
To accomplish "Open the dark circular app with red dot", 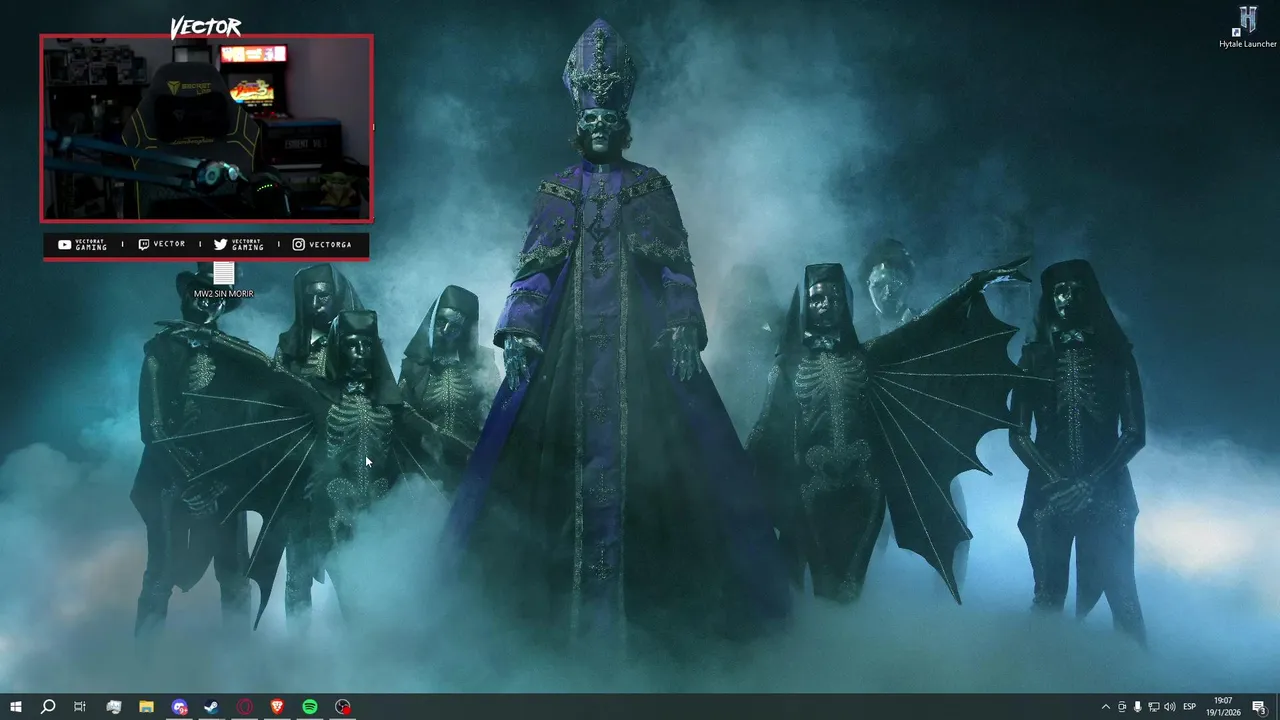I will click(343, 707).
